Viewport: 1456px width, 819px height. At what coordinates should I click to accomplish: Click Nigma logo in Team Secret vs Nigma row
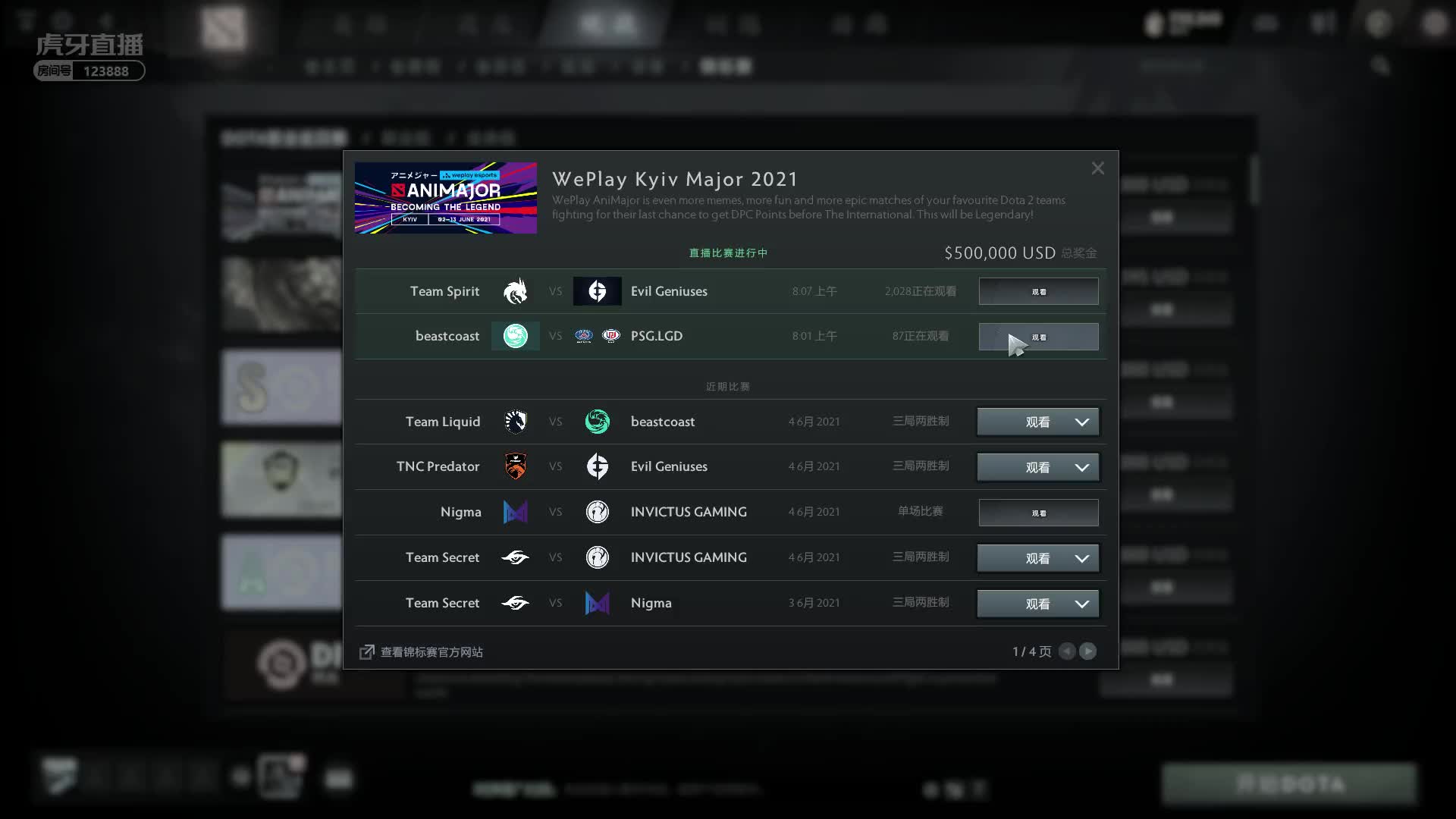[598, 603]
